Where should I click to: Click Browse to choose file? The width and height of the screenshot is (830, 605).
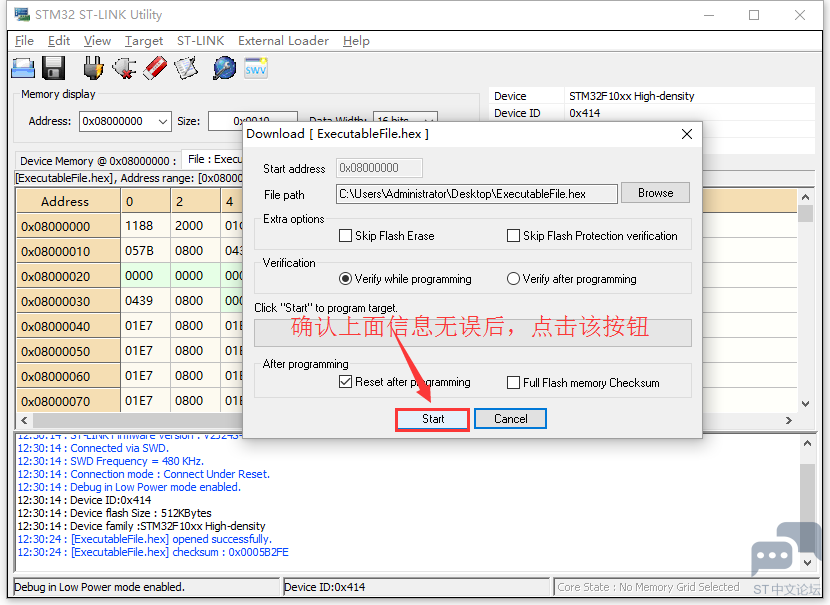[655, 193]
